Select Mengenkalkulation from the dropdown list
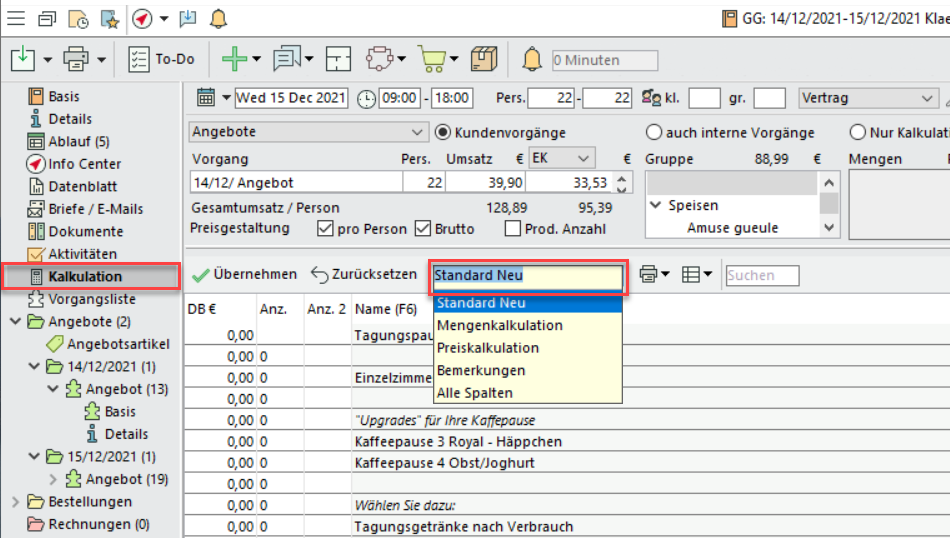The width and height of the screenshot is (950, 538). coord(500,325)
